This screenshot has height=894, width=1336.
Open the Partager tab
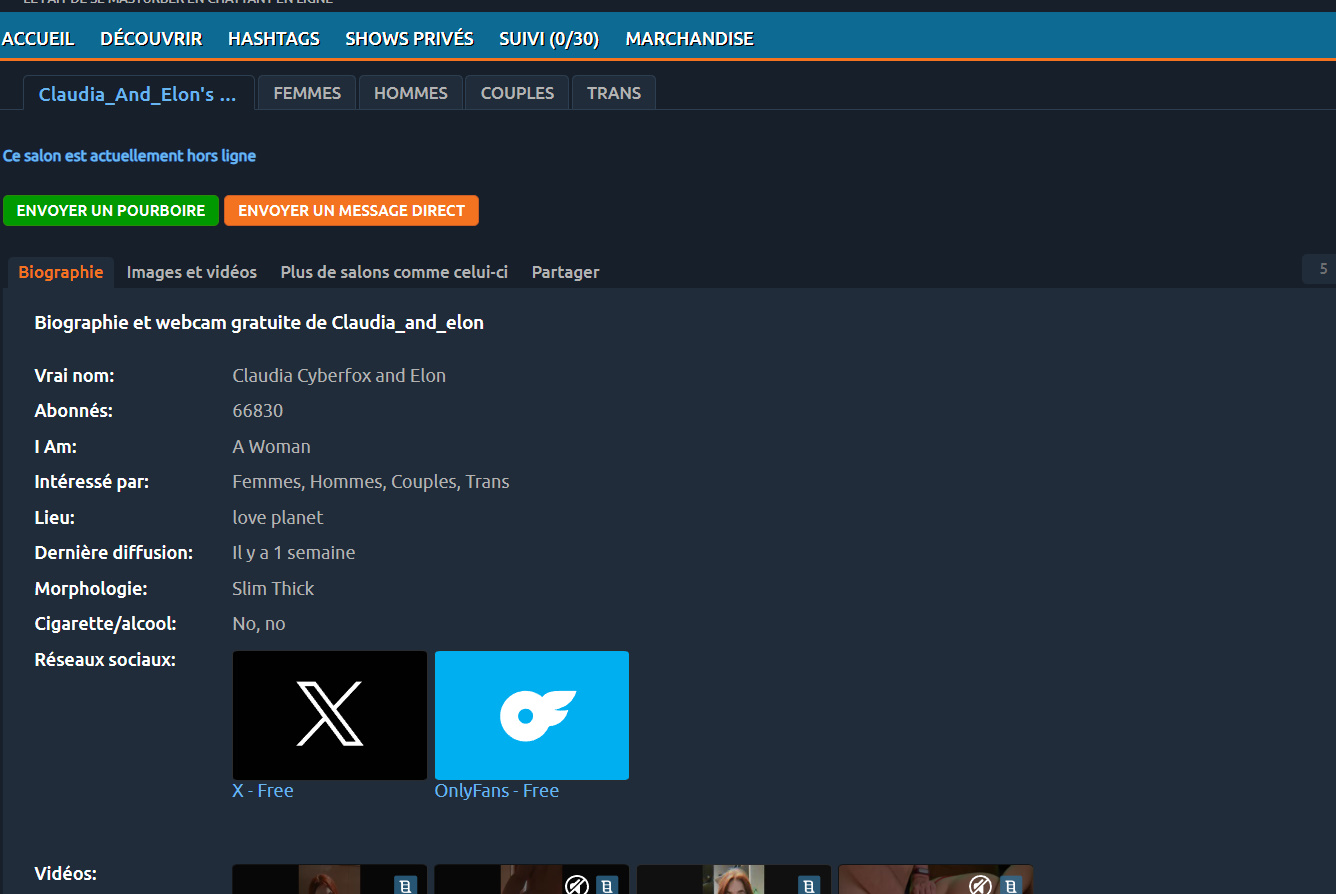pyautogui.click(x=566, y=272)
